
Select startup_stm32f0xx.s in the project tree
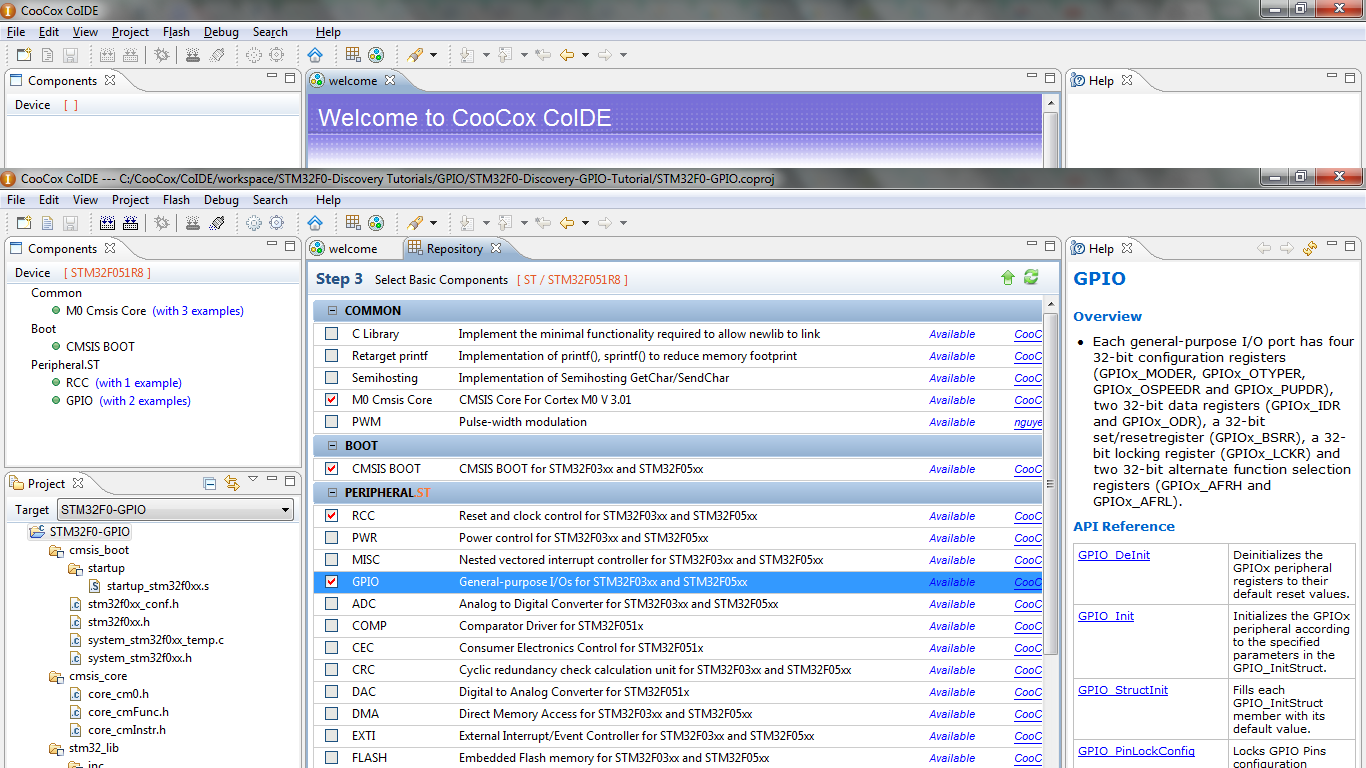pyautogui.click(x=157, y=586)
